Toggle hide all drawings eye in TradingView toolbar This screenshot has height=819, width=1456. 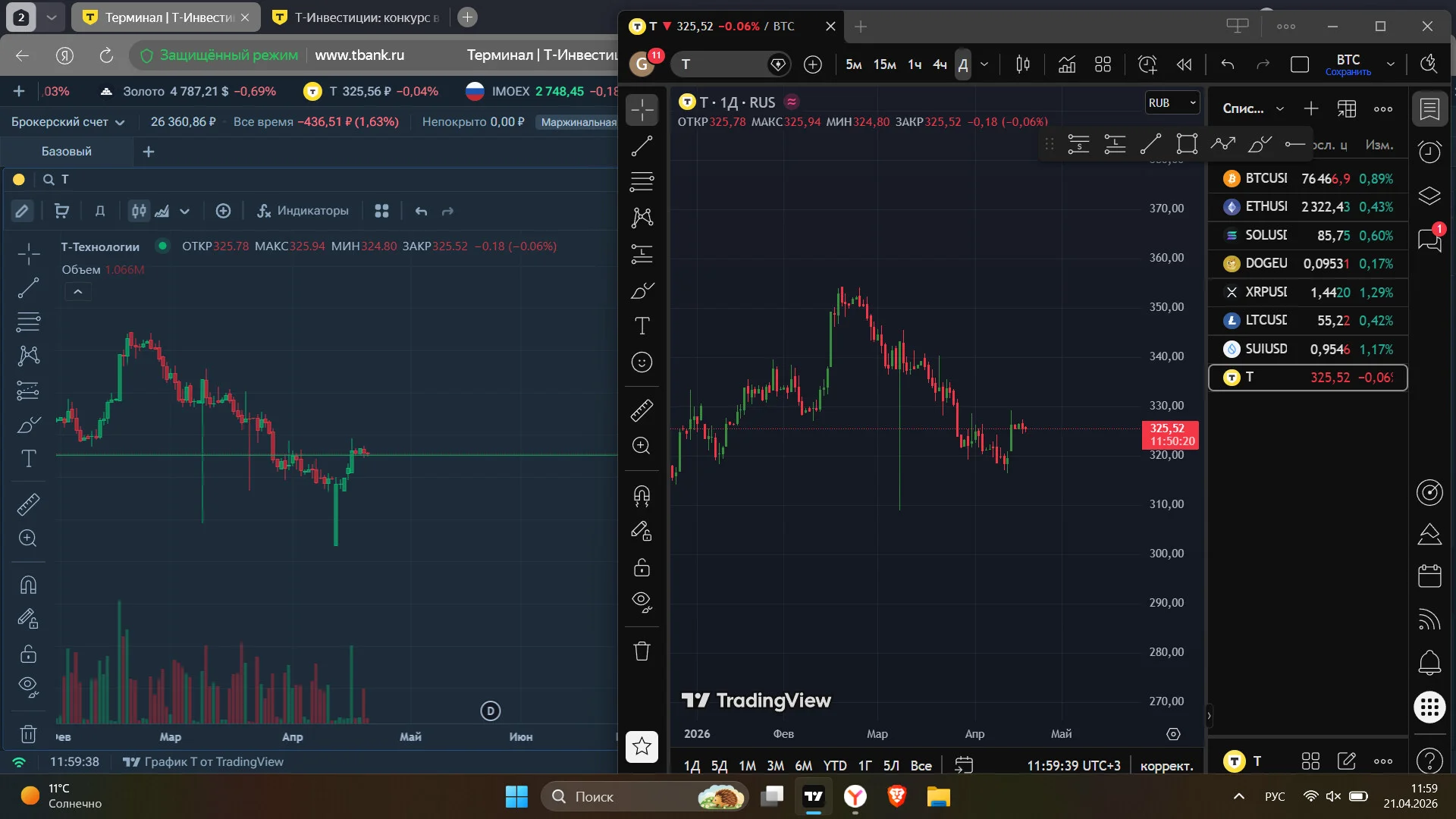click(x=642, y=602)
